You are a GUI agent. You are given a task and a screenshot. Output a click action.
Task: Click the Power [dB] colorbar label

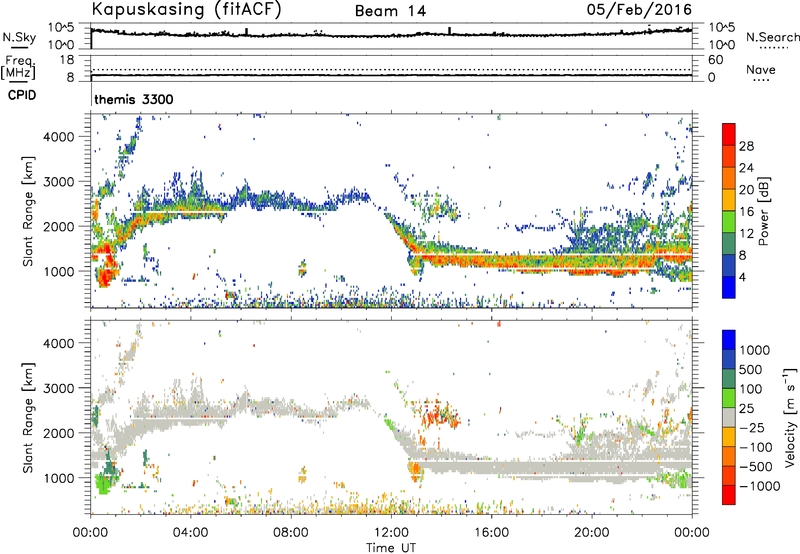[x=763, y=211]
